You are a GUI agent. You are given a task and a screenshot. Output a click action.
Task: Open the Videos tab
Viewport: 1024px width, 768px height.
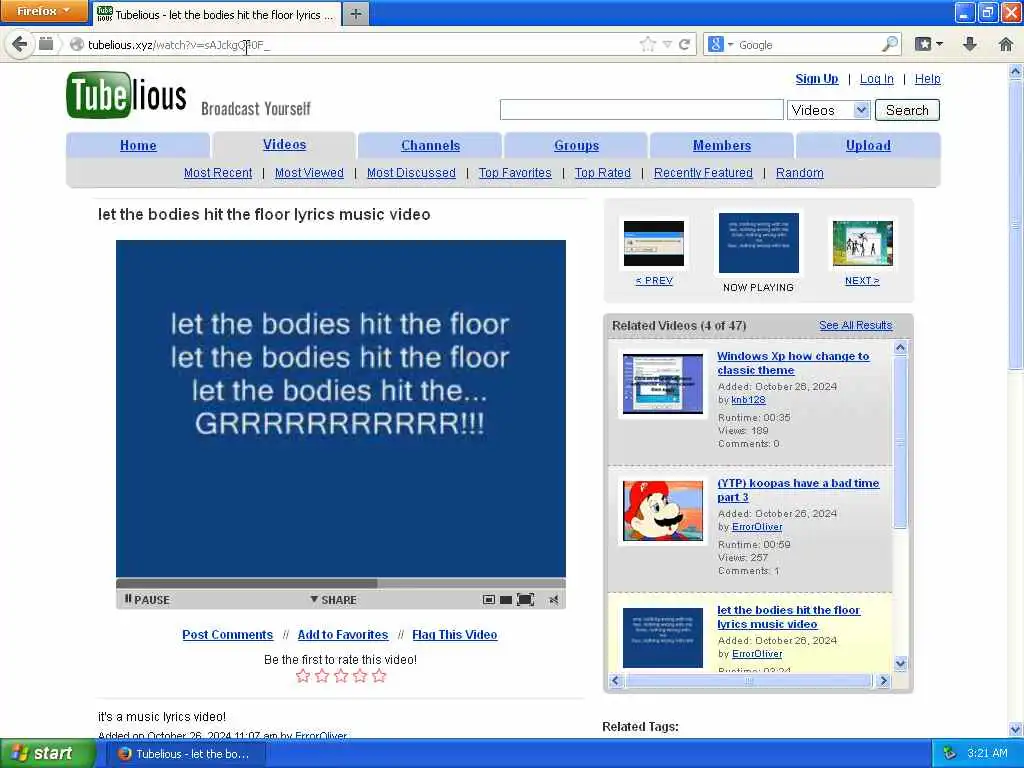[x=284, y=144]
